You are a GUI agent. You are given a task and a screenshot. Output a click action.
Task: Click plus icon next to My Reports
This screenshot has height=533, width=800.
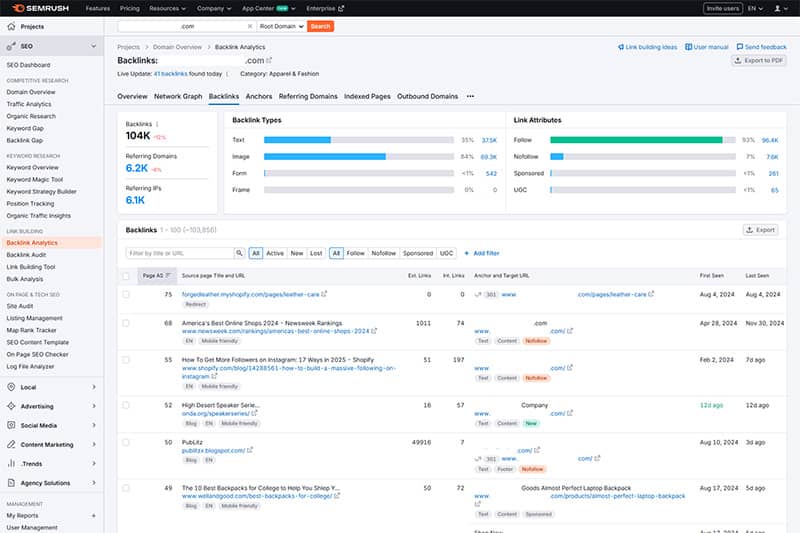coord(93,516)
